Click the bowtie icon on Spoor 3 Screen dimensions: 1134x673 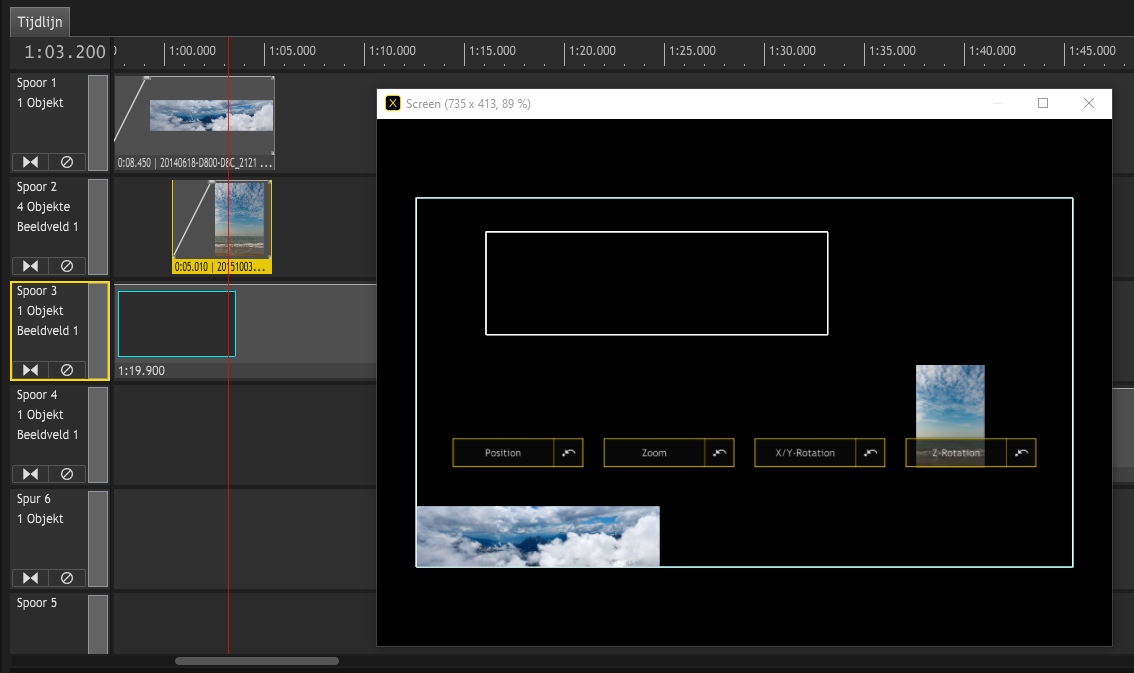point(30,370)
